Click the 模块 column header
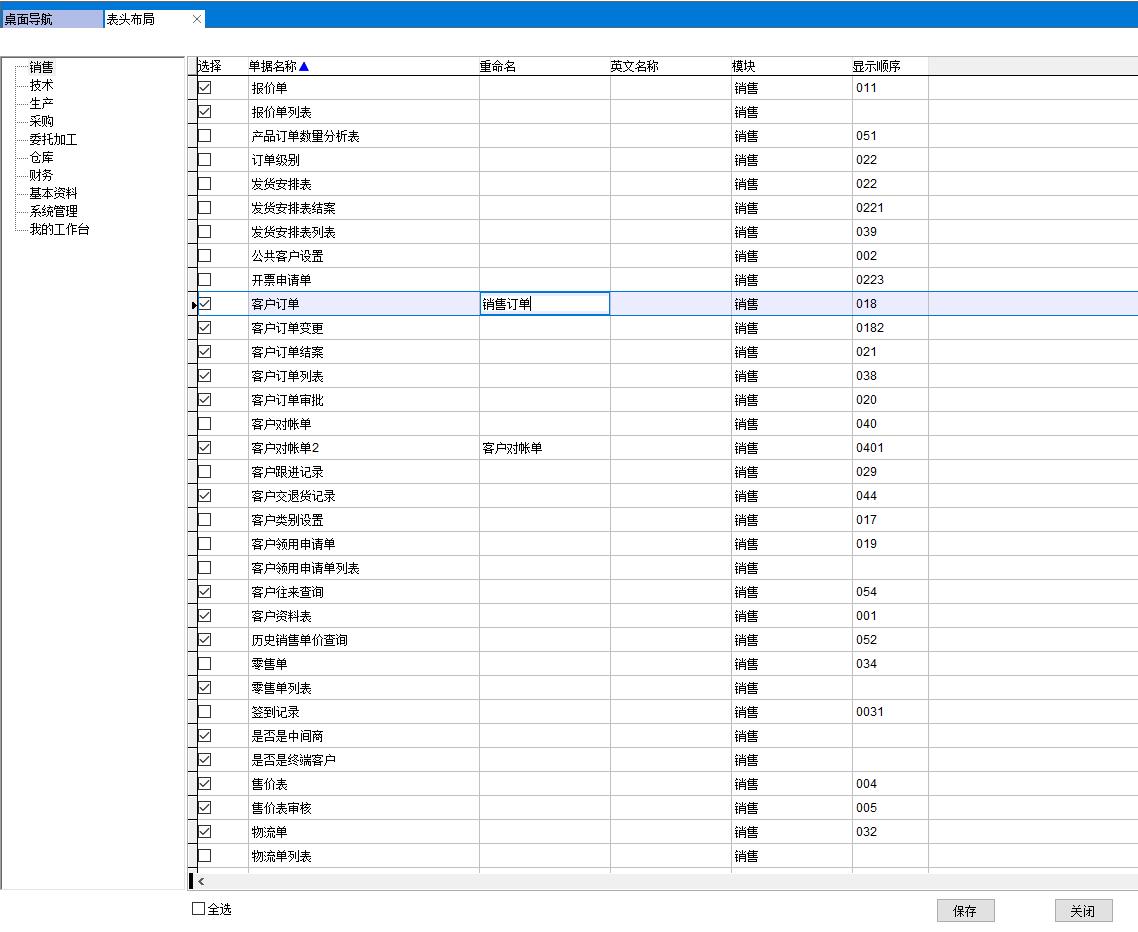The image size is (1138, 932). [x=744, y=67]
